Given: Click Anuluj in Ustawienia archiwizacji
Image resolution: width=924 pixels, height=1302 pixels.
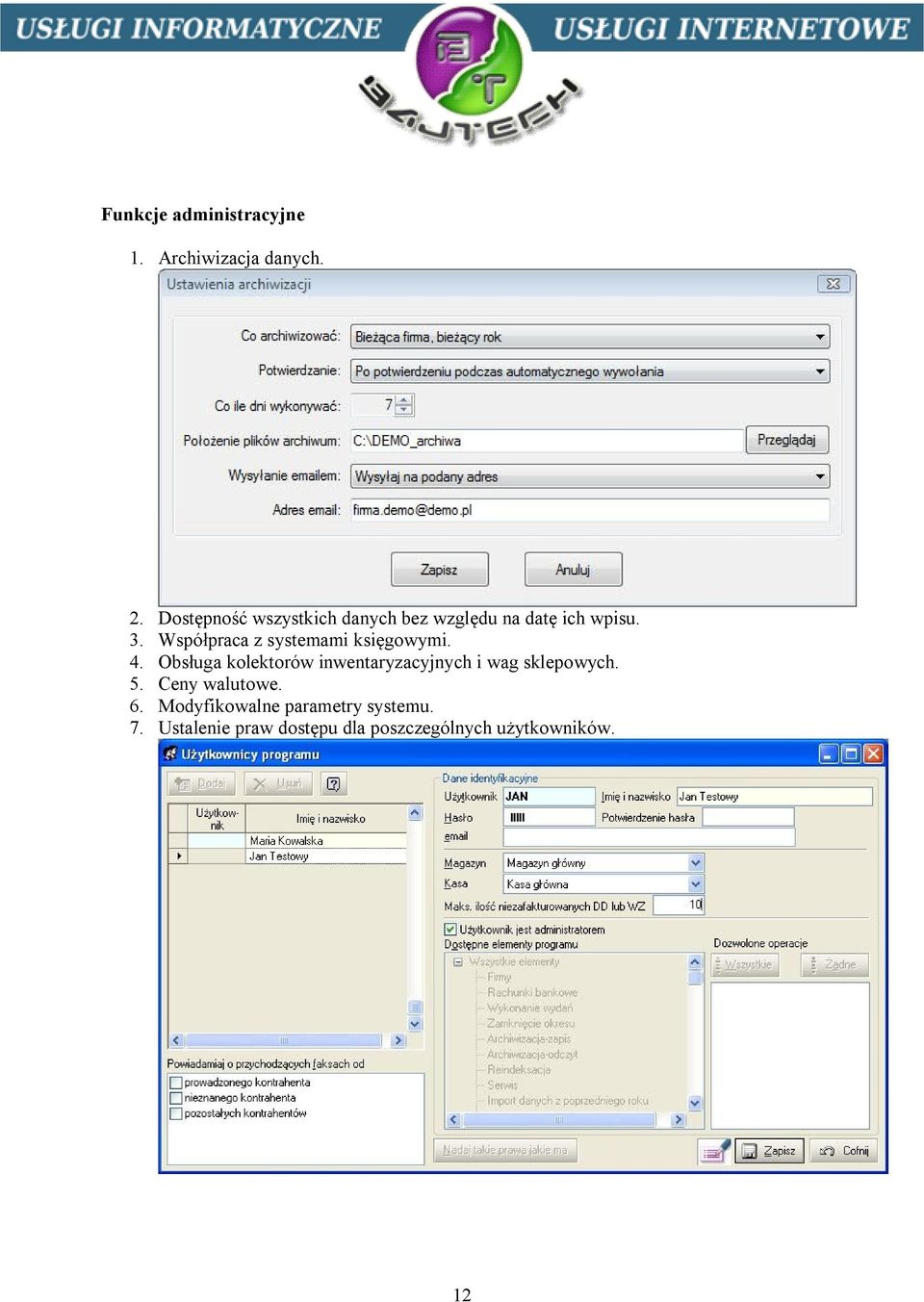Looking at the screenshot, I should point(573,570).
